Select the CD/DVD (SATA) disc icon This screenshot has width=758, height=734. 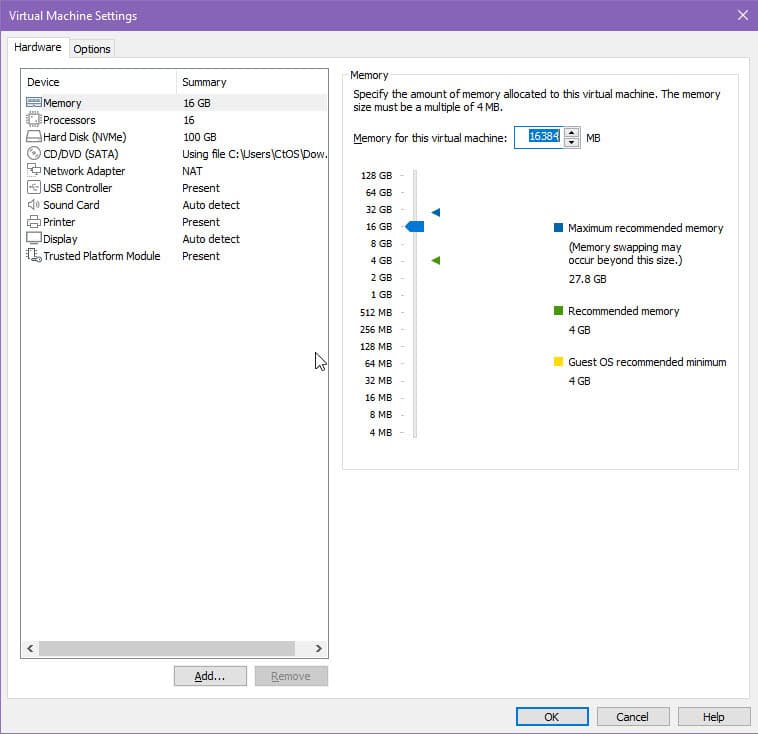tap(34, 154)
